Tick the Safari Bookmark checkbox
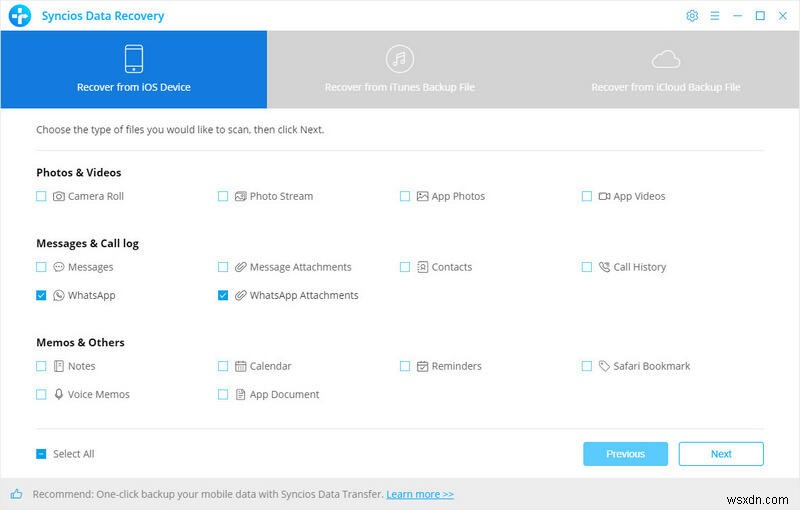The width and height of the screenshot is (800, 510). 587,366
